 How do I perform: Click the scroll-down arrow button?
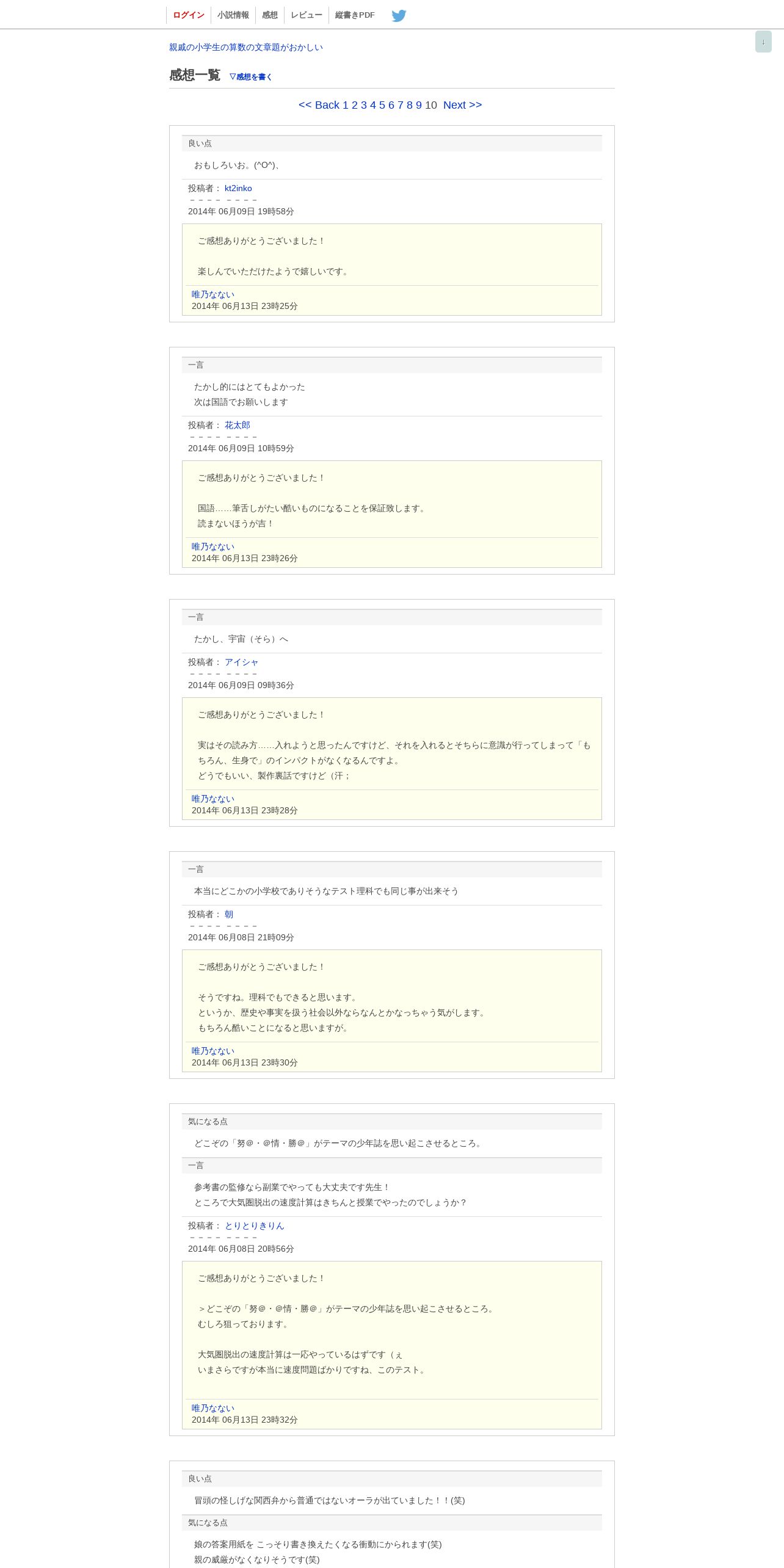[x=763, y=42]
